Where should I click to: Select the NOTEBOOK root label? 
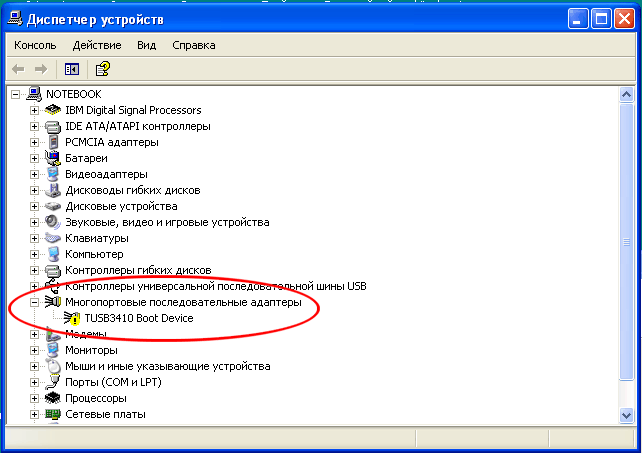[74, 94]
